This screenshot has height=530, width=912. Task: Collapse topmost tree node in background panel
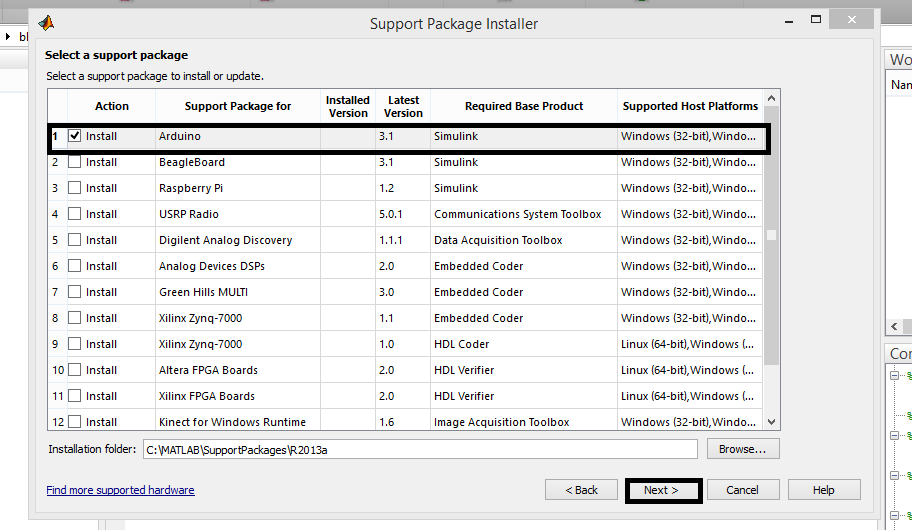point(894,375)
